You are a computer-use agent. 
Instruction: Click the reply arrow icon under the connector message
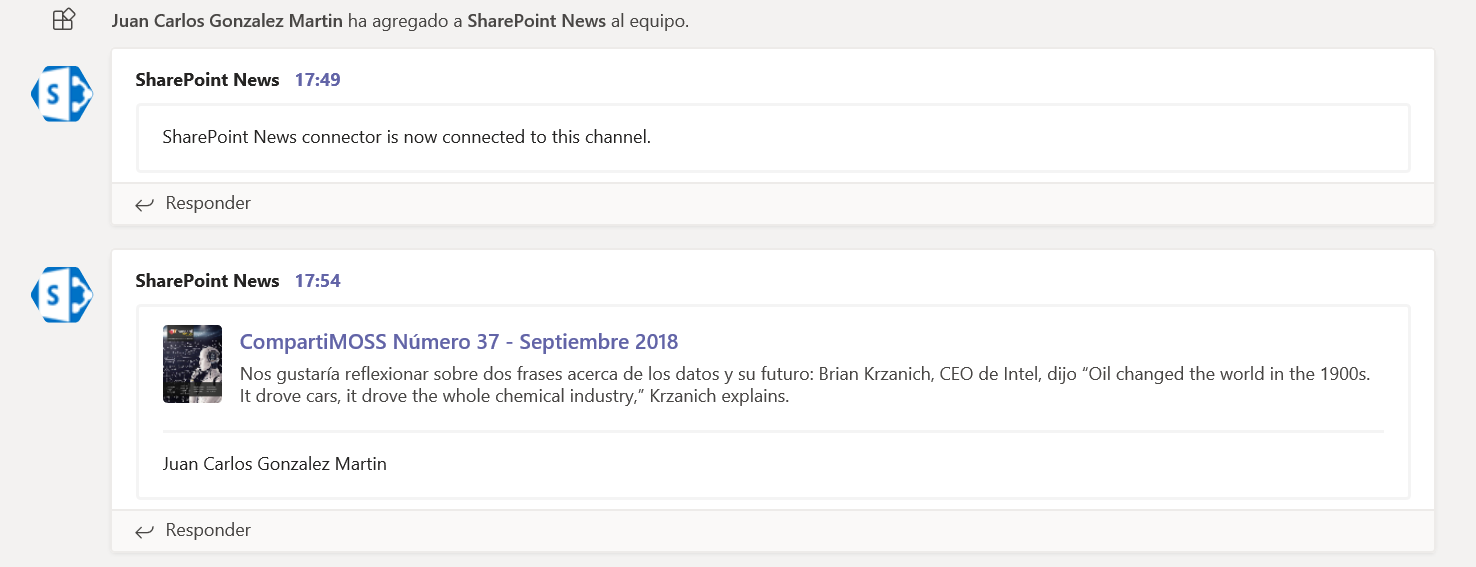click(x=145, y=204)
